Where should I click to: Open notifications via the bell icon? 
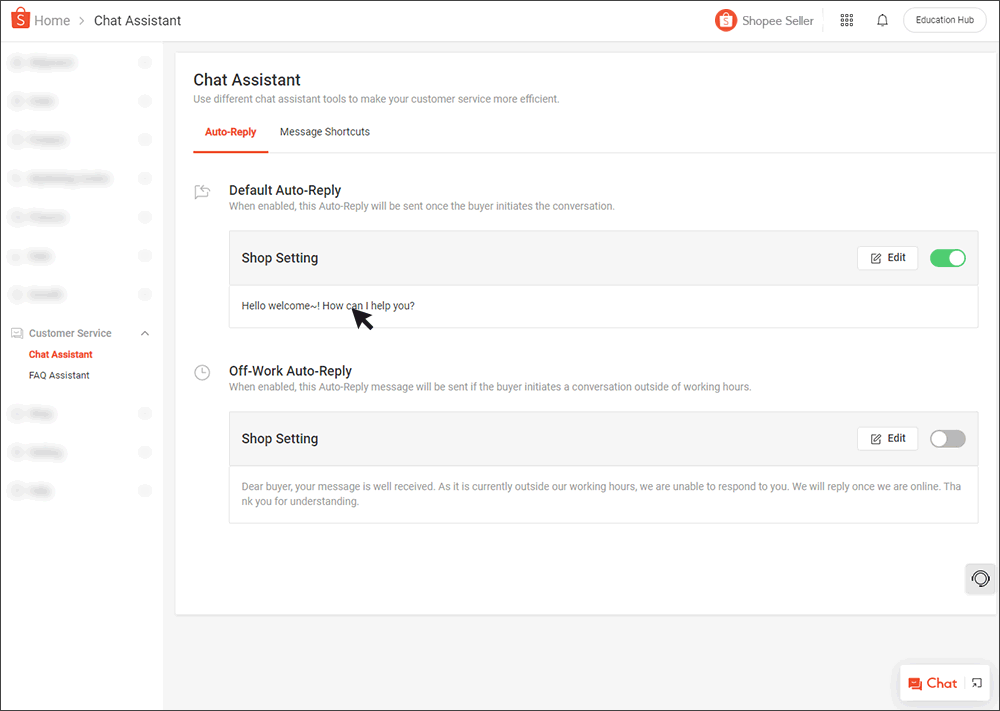pyautogui.click(x=882, y=19)
